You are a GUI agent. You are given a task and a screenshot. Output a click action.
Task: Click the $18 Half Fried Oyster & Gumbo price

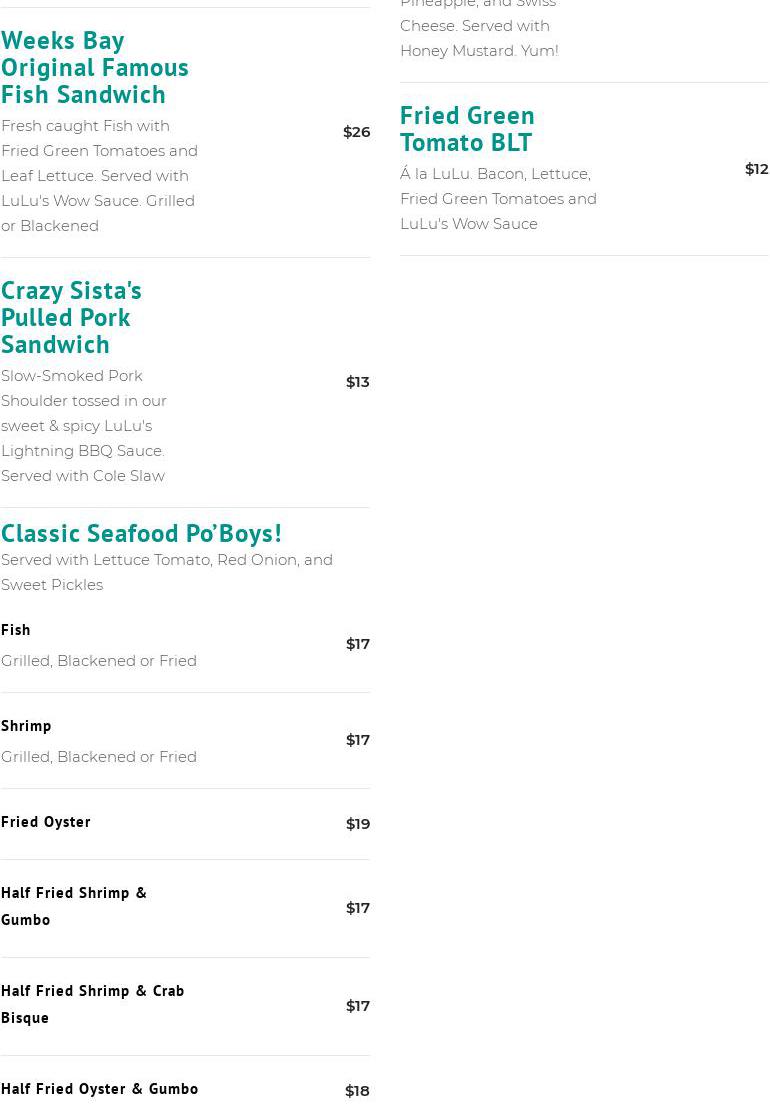click(x=357, y=1091)
